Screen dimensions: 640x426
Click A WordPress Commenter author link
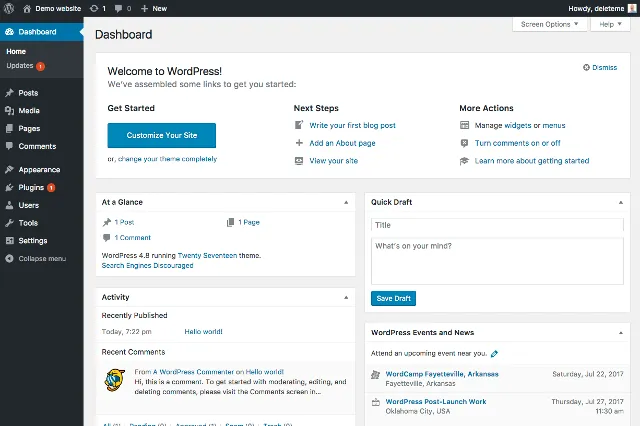tap(193, 372)
